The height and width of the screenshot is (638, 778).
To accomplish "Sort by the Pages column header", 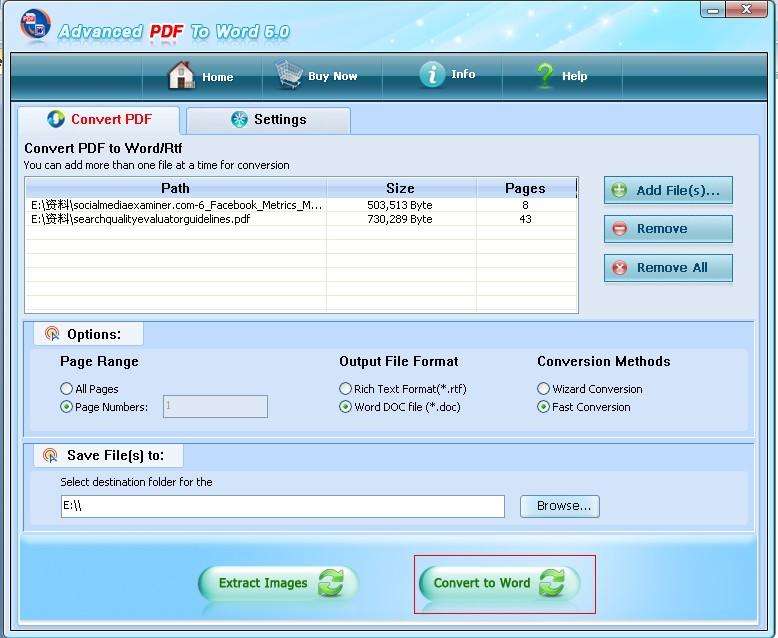I will (525, 188).
